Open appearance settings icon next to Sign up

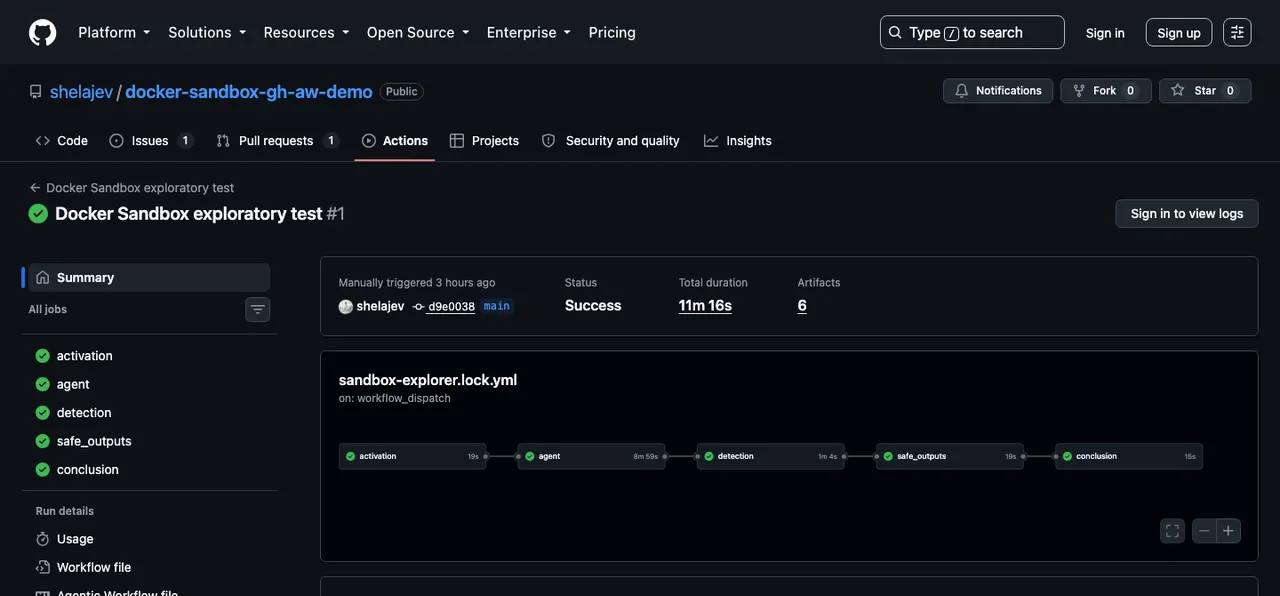pyautogui.click(x=1237, y=32)
